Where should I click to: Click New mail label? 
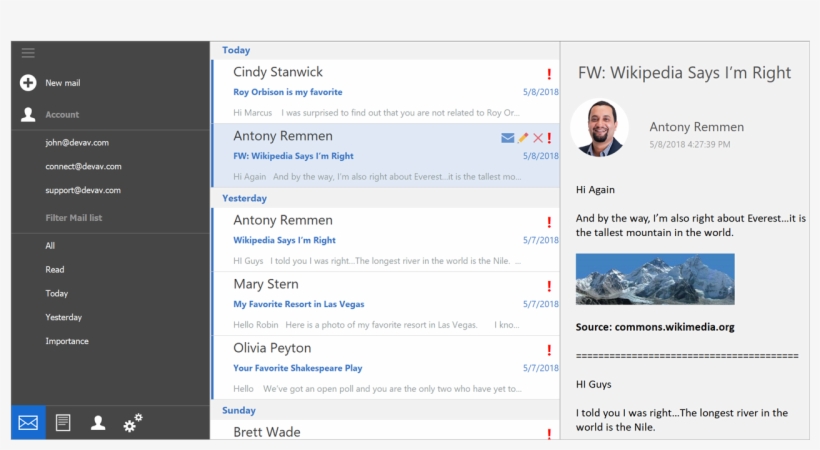point(63,83)
